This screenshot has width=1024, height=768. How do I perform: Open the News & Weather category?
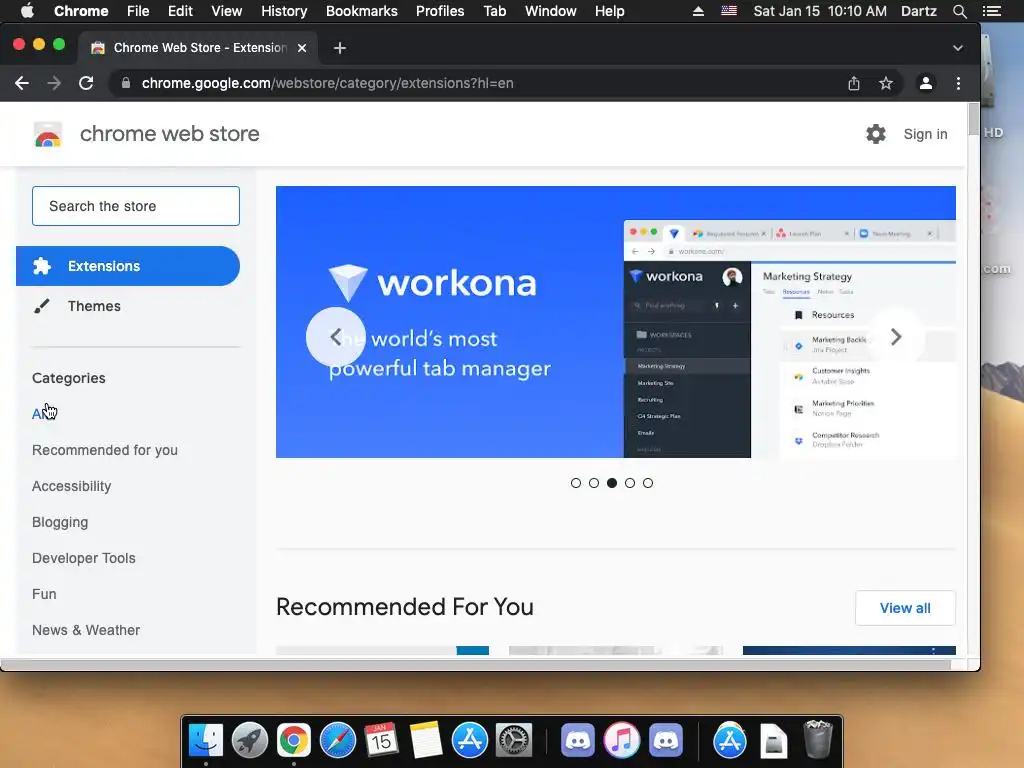tap(86, 630)
